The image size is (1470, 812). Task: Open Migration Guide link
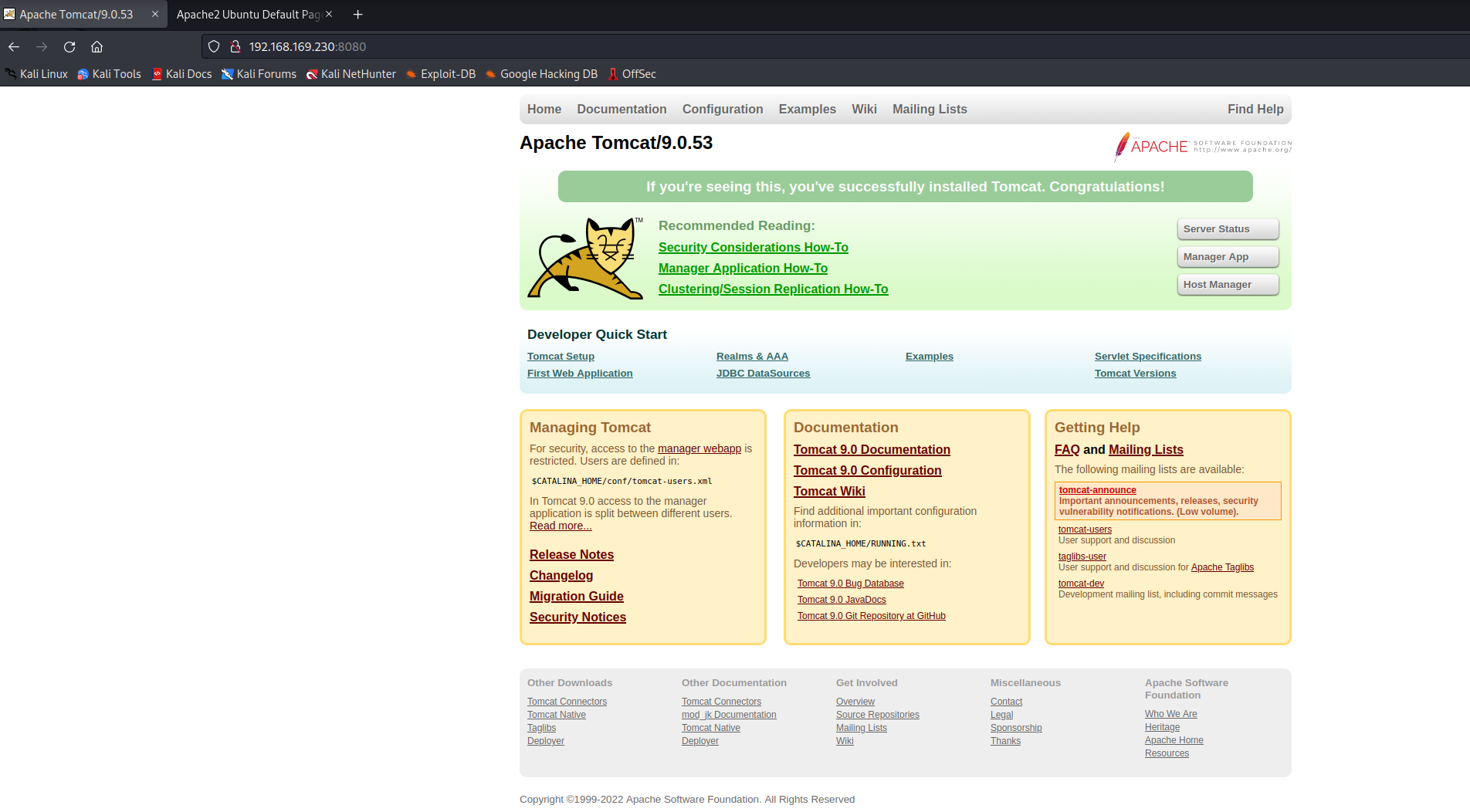(x=577, y=597)
